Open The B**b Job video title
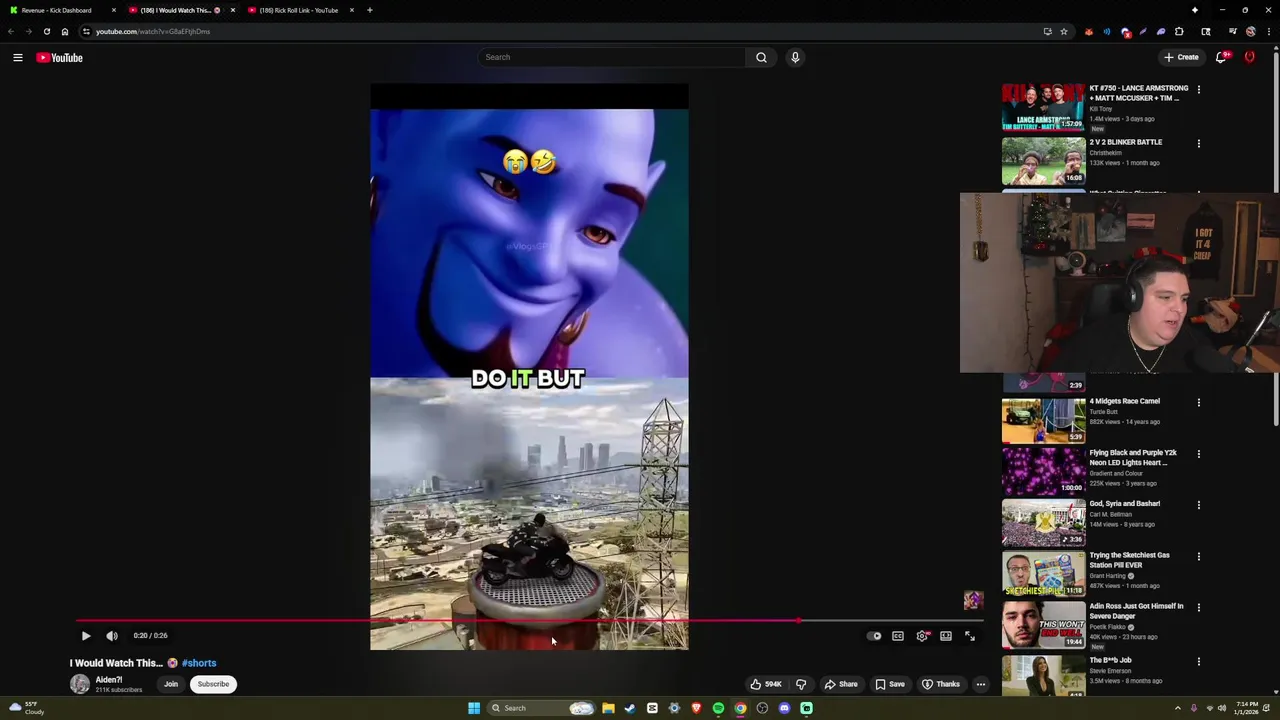1280x720 pixels. [x=1110, y=660]
